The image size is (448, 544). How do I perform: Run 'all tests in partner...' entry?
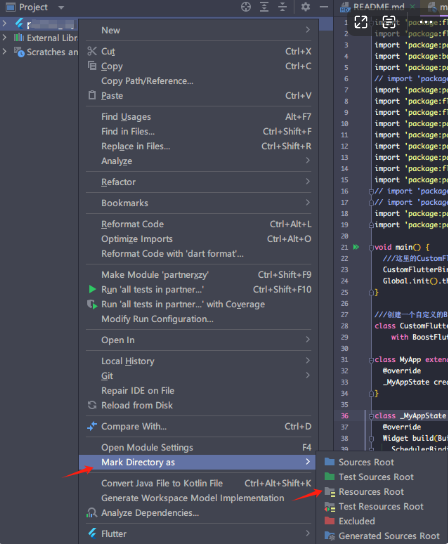pos(198,289)
